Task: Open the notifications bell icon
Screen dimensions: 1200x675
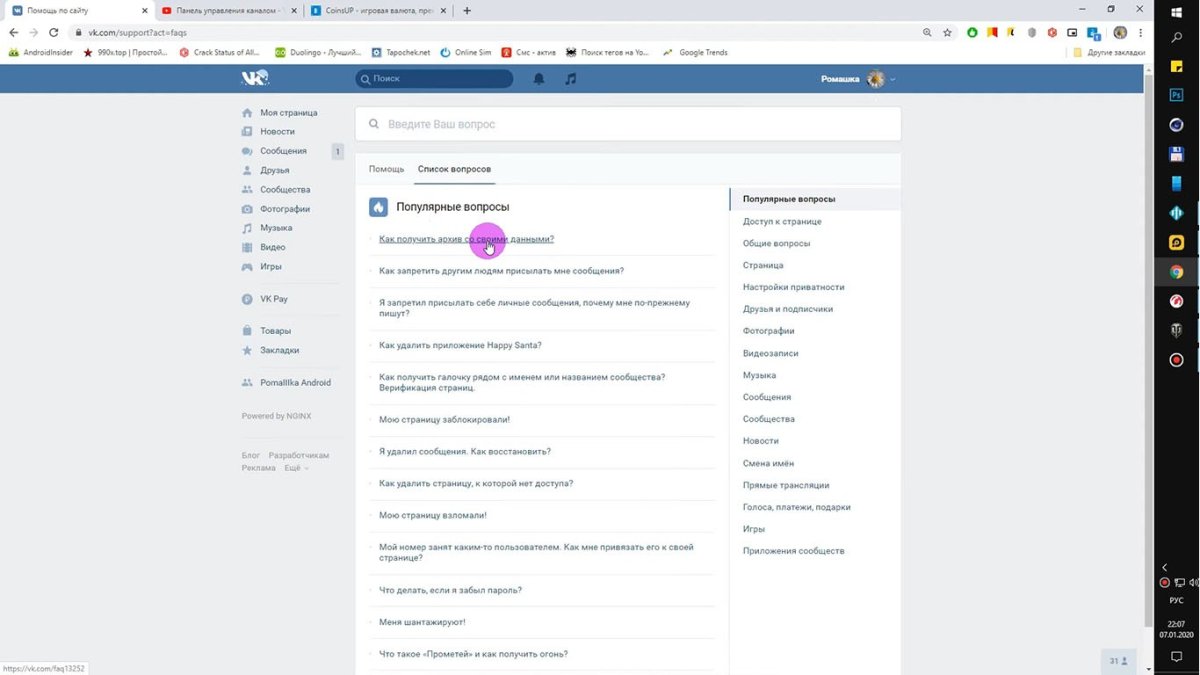Action: coord(539,79)
